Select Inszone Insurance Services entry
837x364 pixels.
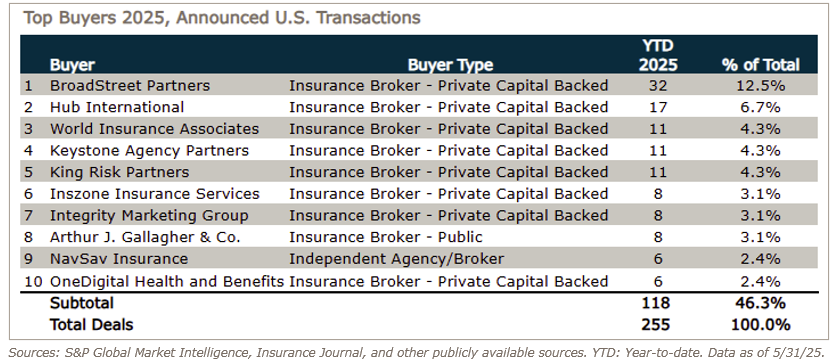155,194
